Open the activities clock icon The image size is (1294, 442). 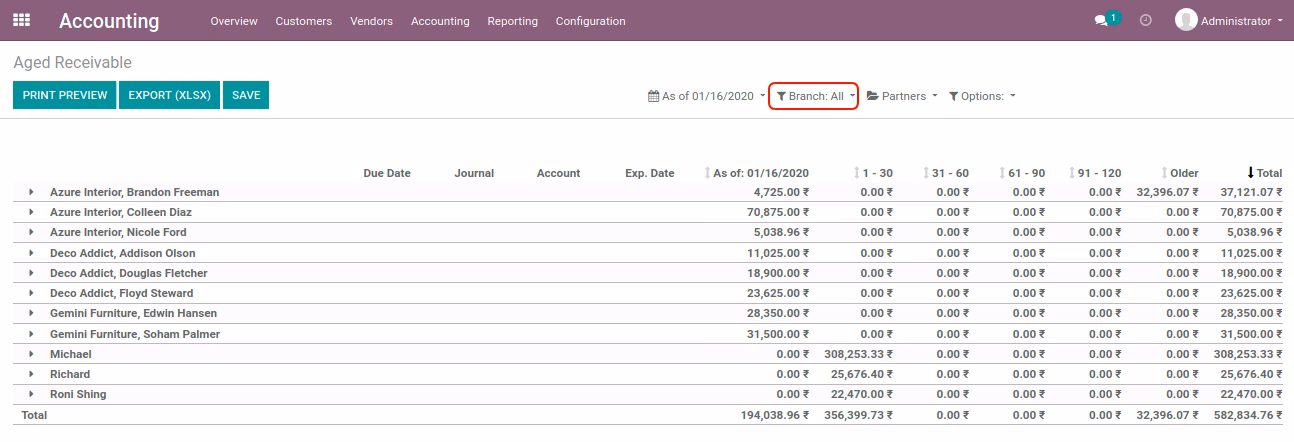(1146, 20)
